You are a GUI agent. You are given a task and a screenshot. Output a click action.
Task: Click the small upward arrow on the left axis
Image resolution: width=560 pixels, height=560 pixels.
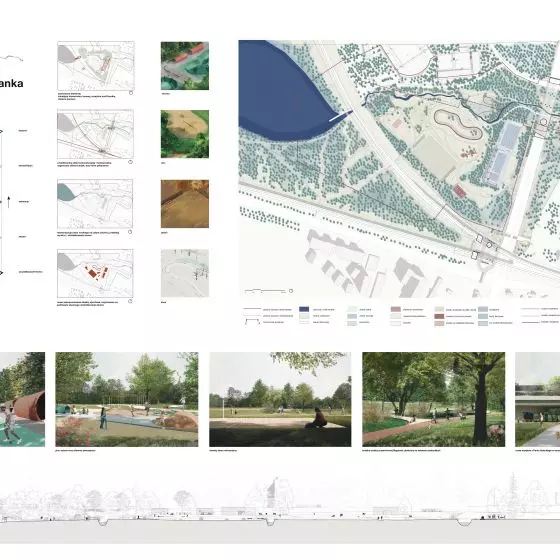point(9,202)
